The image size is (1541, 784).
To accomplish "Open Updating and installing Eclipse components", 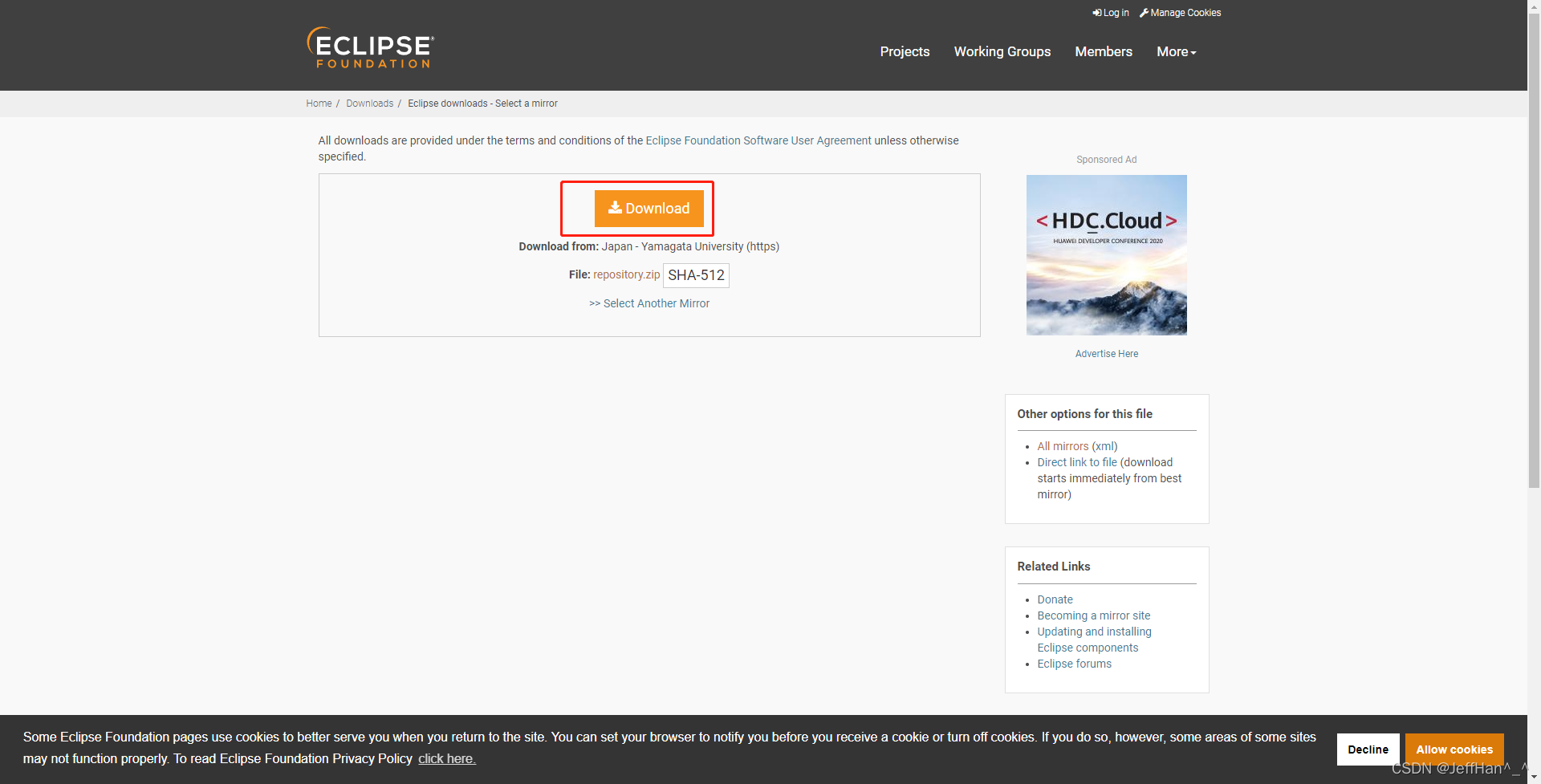I will [x=1095, y=640].
